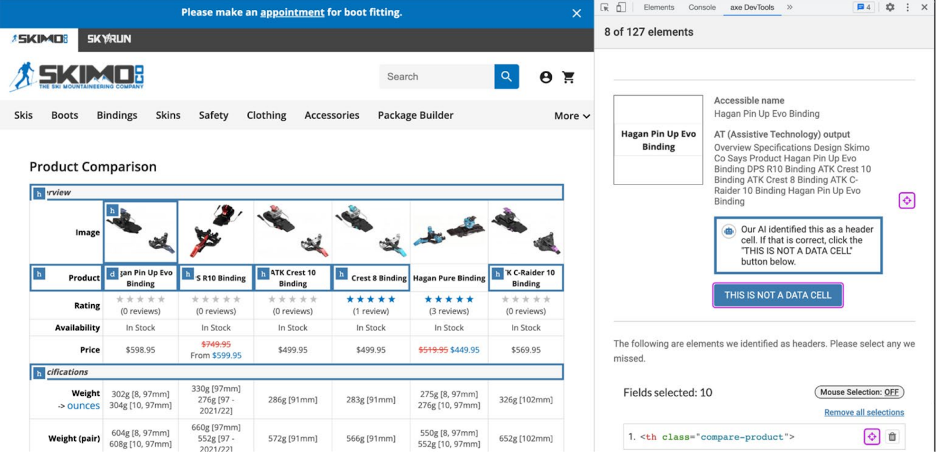Open the DevTools three-dot menu
936x452 pixels.
908,7
